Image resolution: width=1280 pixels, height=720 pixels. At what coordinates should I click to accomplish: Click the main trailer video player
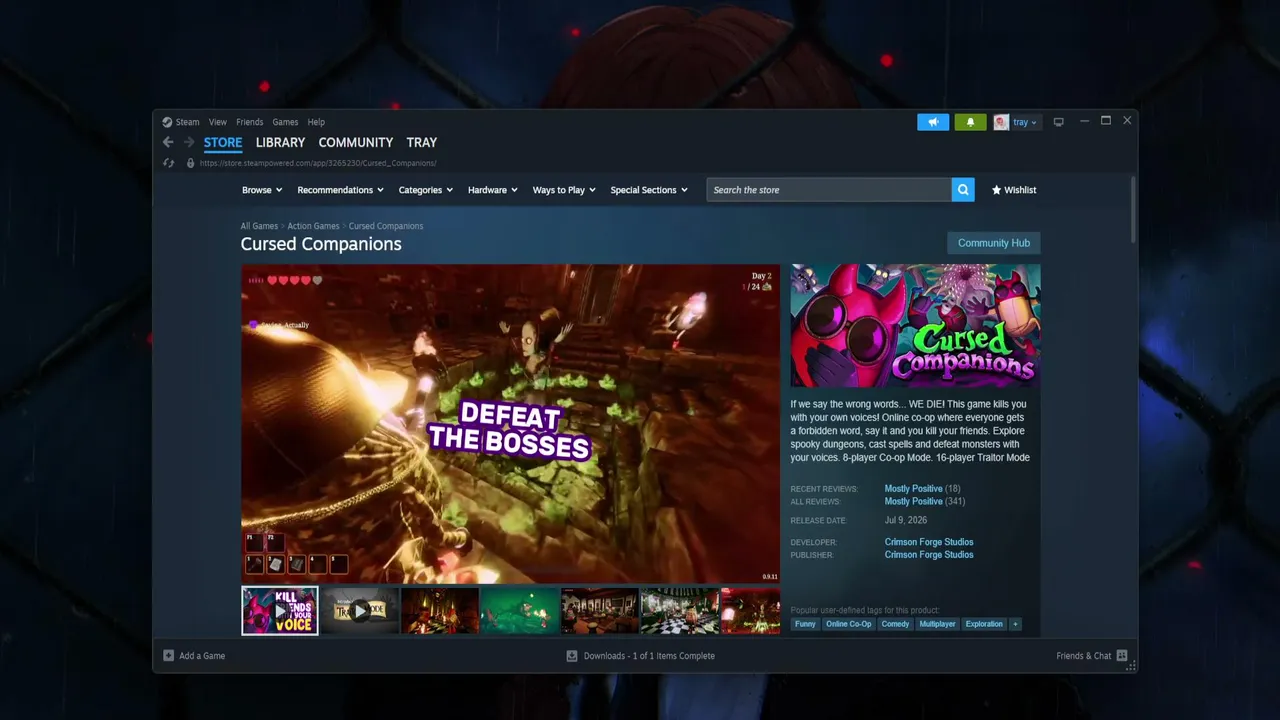[510, 423]
